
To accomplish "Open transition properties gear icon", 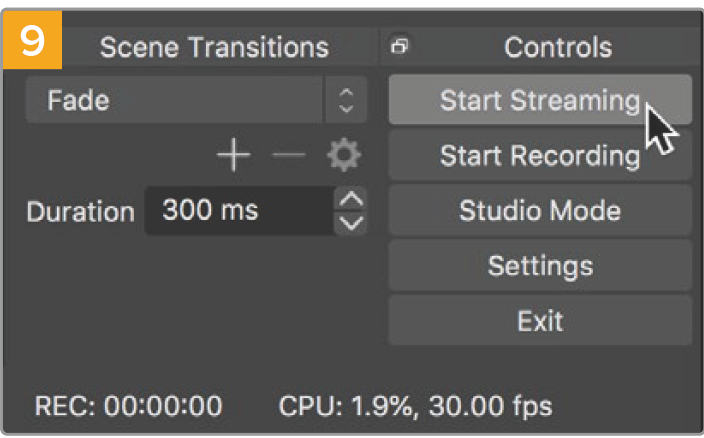I will (x=344, y=156).
